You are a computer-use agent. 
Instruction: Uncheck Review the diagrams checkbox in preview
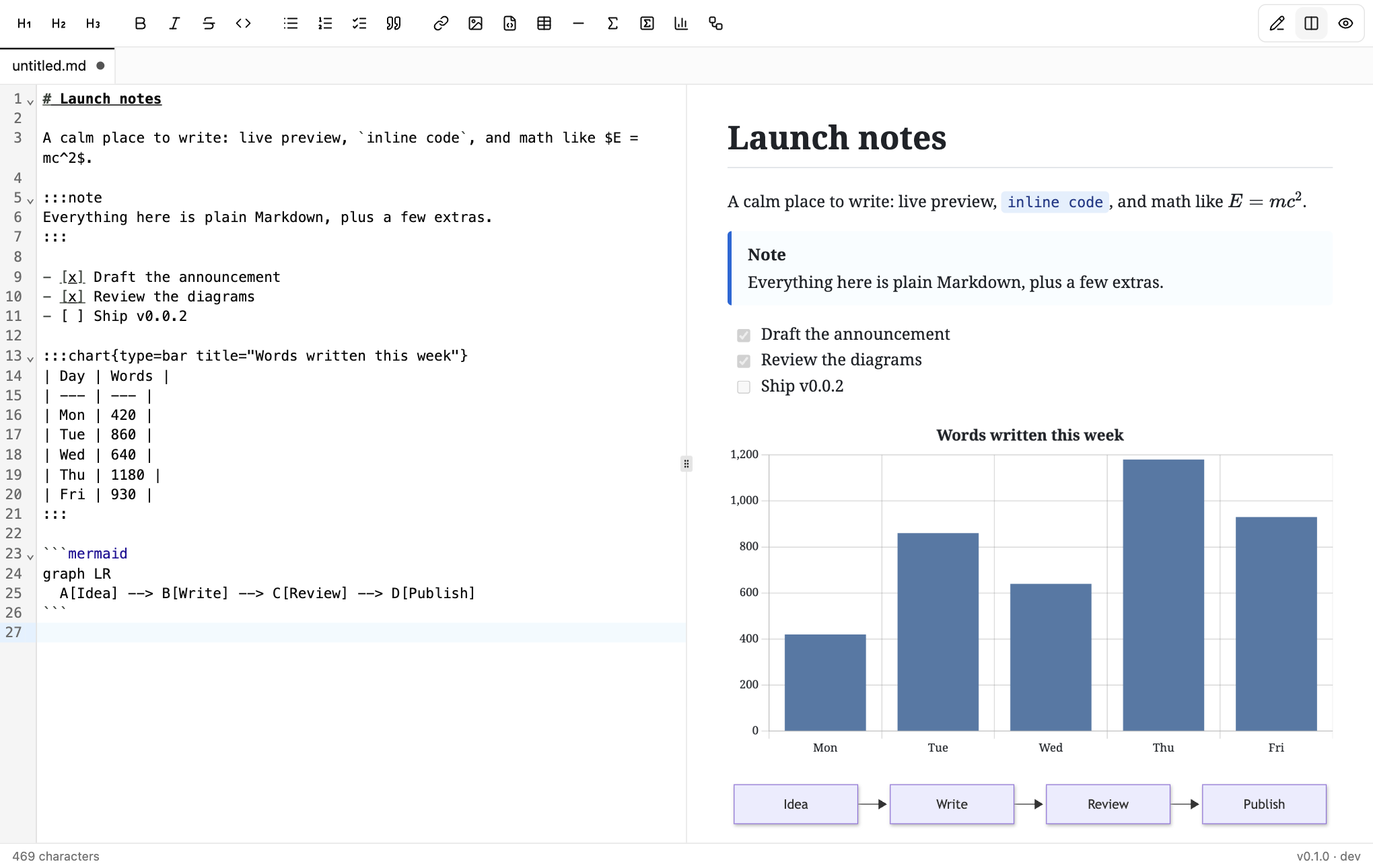[744, 361]
